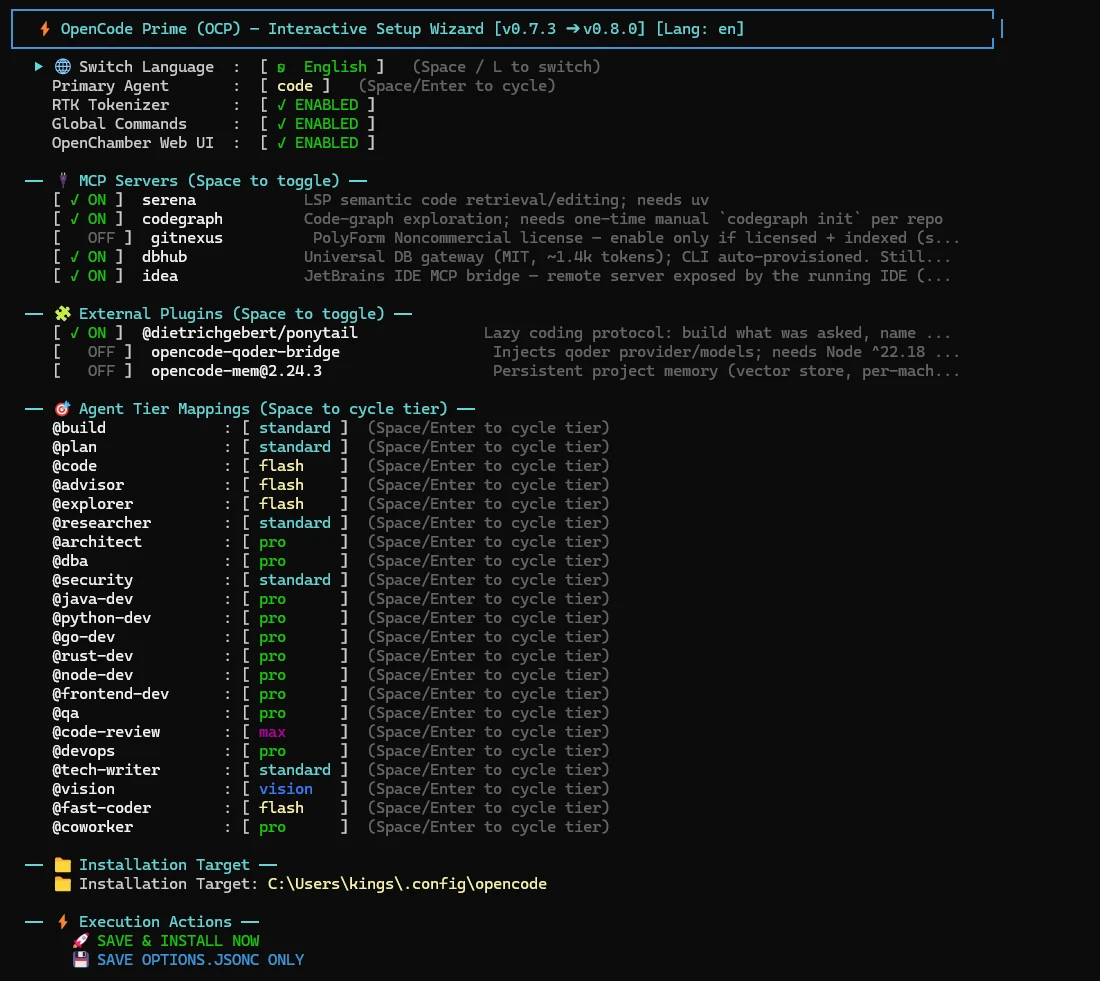Toggle the RTK Tokenizer ENABLED setting
1100x981 pixels.
317,105
